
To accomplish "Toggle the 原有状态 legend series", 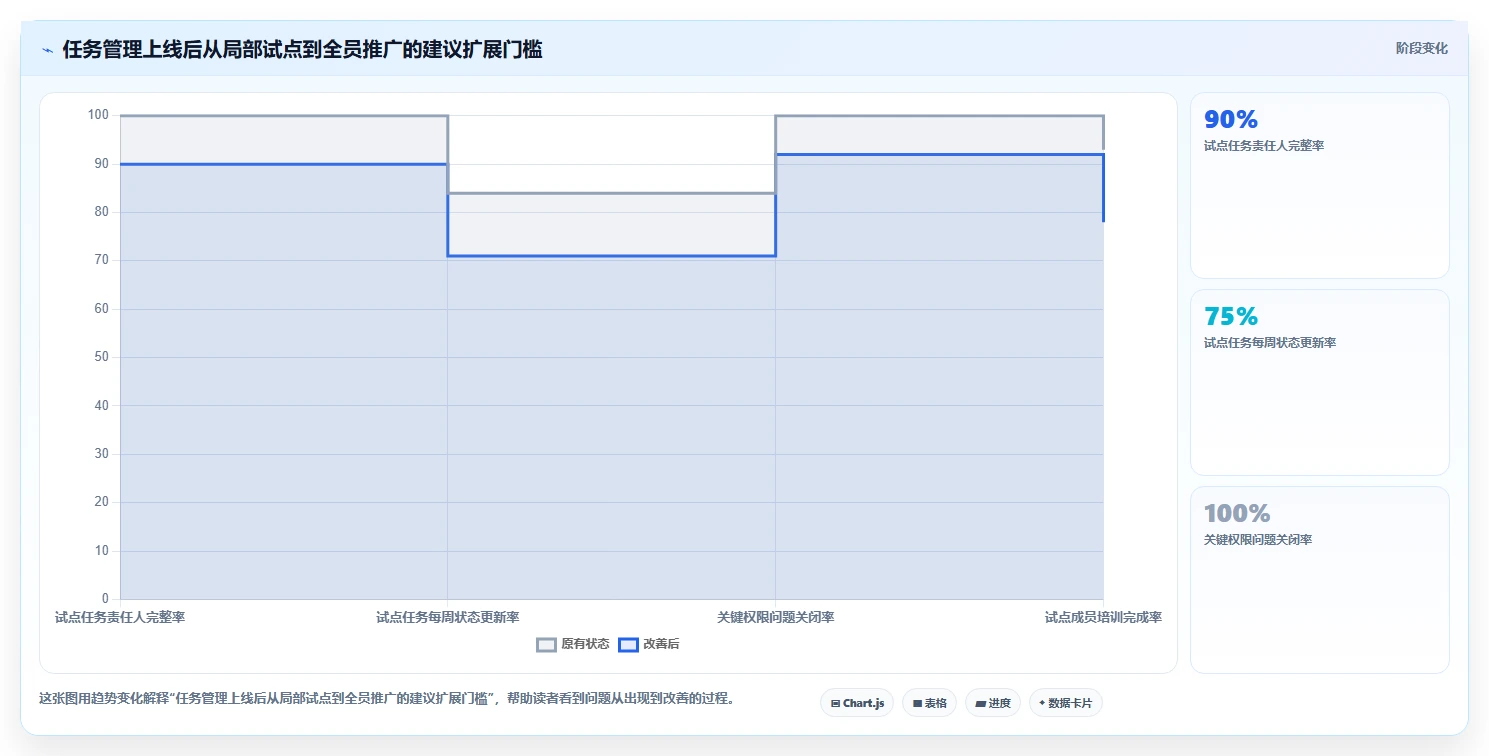I will point(573,644).
